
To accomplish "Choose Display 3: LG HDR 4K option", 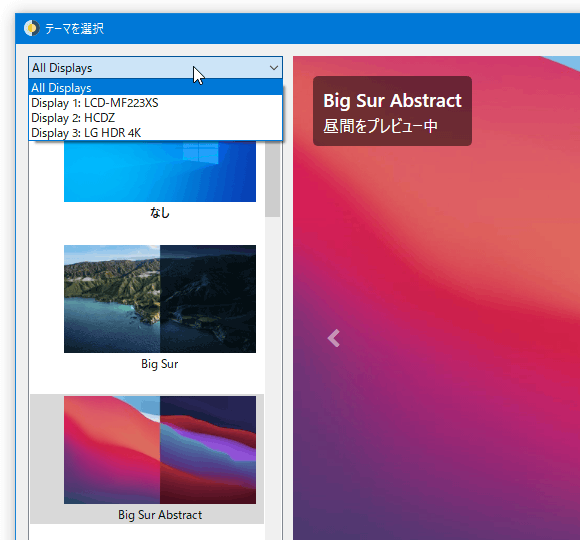I will coord(155,132).
